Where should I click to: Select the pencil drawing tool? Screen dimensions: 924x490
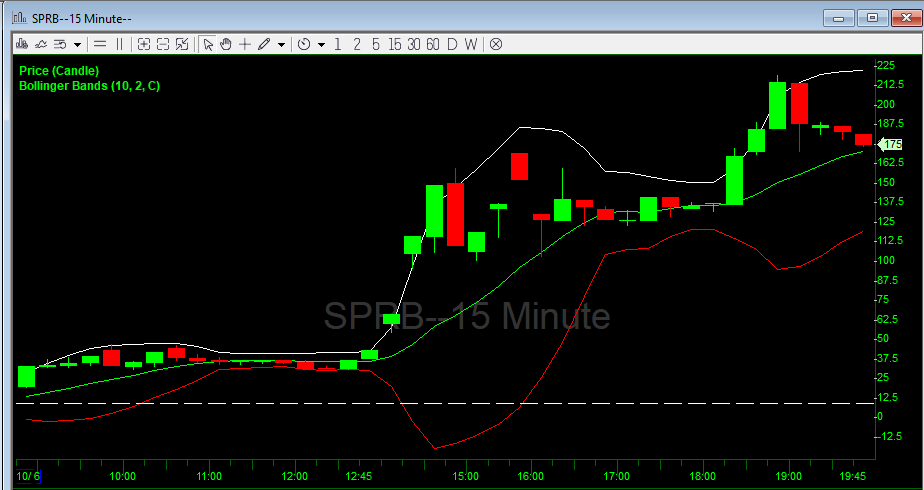264,44
